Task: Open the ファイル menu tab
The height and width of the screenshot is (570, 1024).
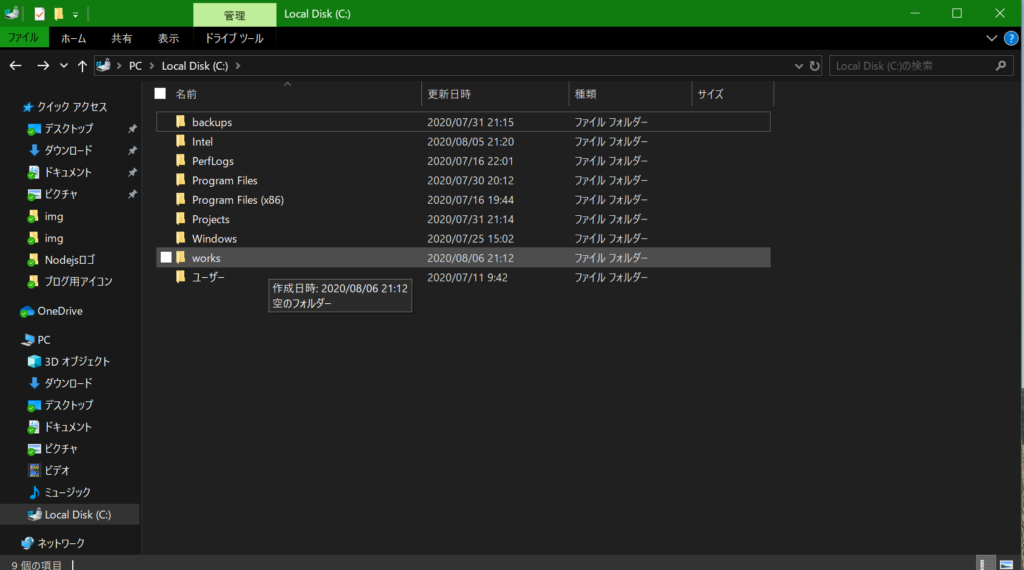Action: [x=24, y=38]
